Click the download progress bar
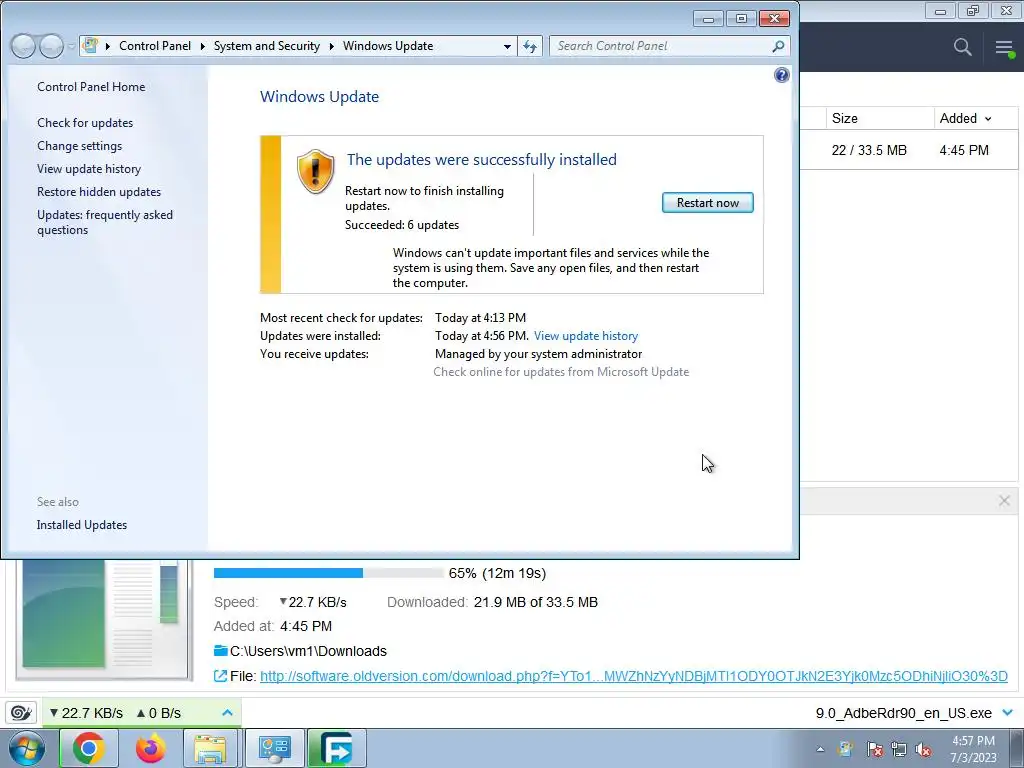This screenshot has width=1024, height=768. [328, 573]
